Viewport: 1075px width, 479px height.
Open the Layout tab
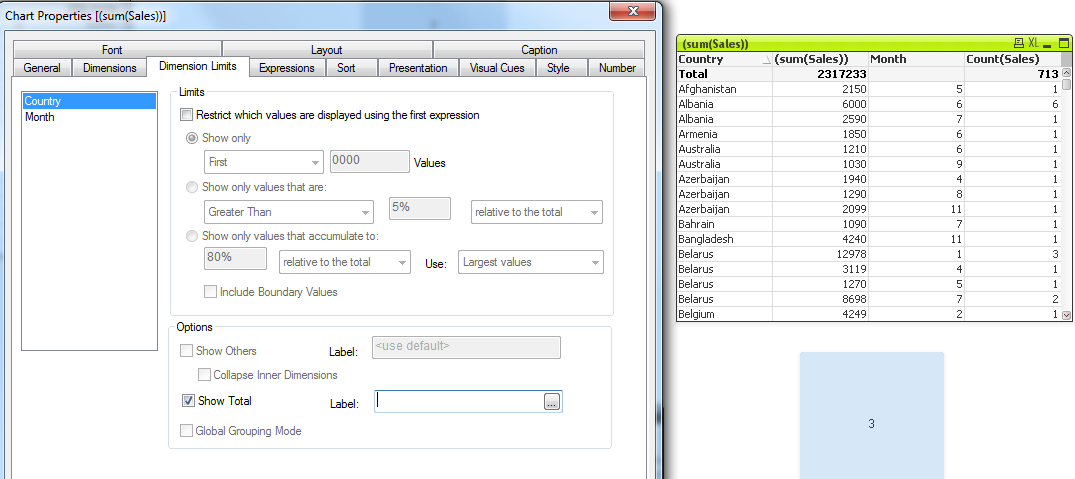326,50
